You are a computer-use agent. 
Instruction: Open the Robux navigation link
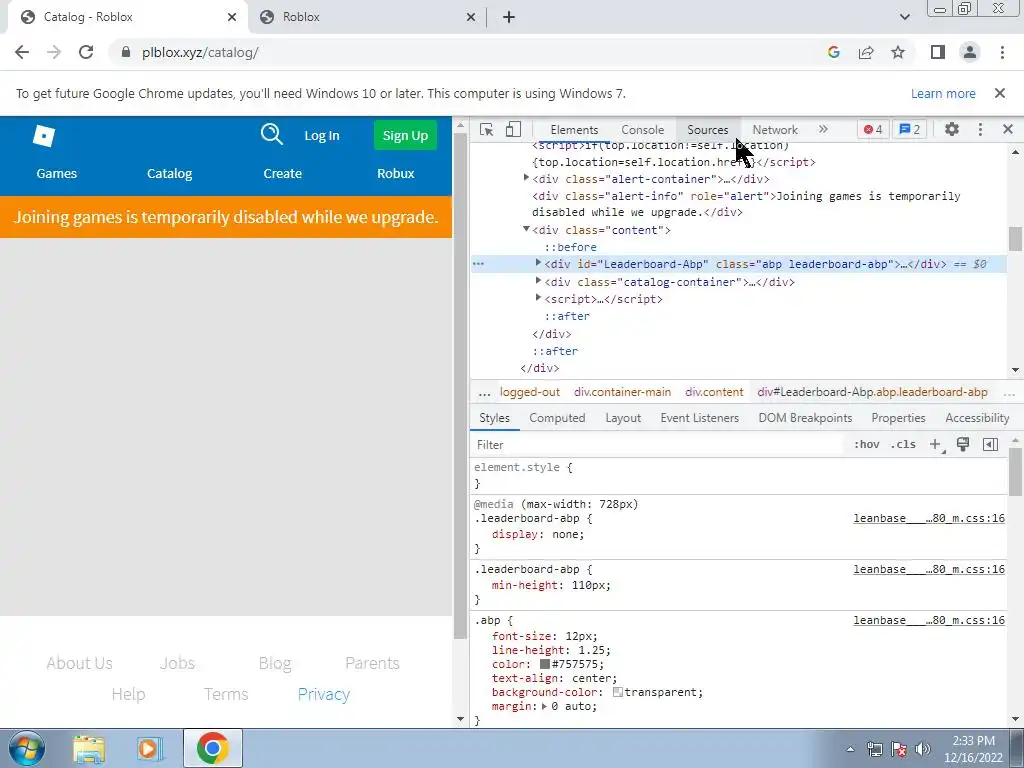[396, 174]
